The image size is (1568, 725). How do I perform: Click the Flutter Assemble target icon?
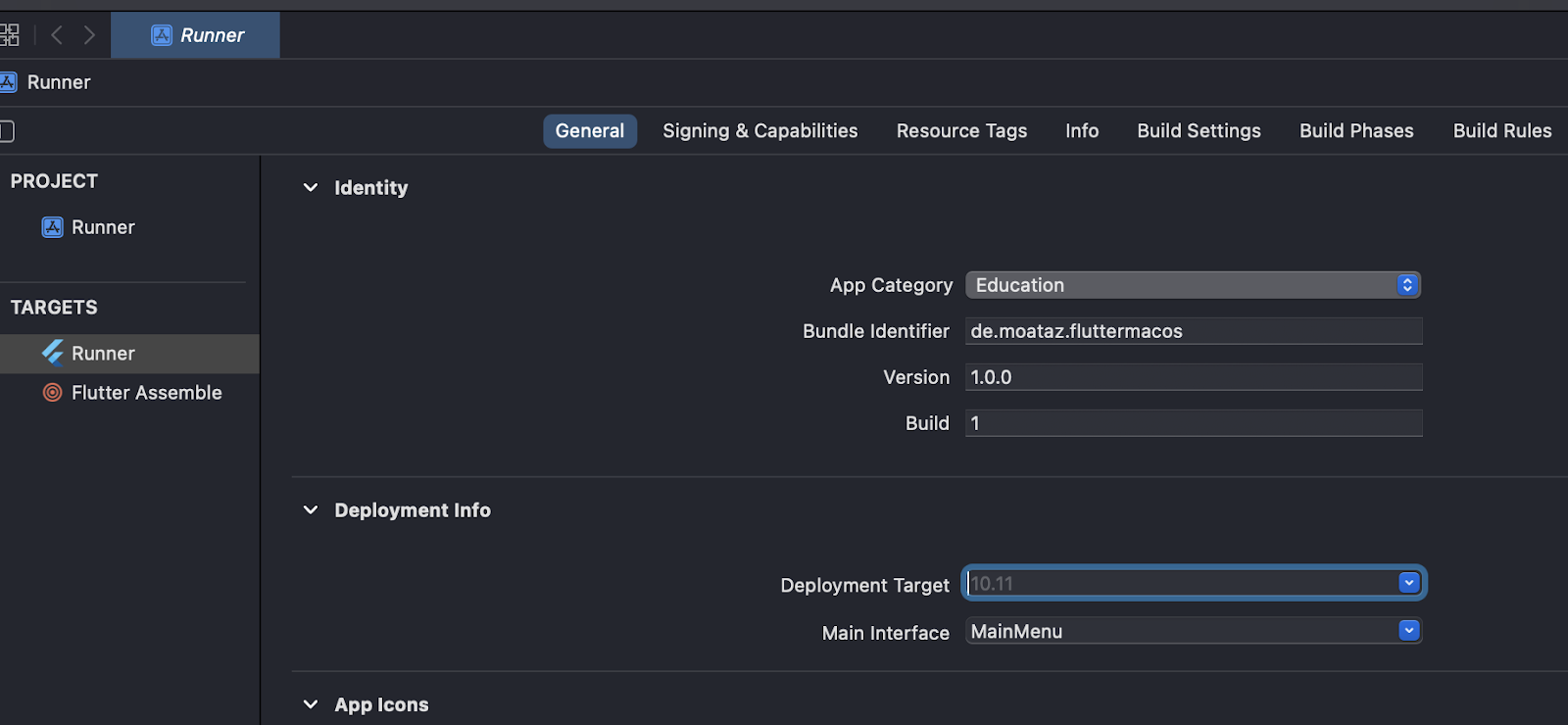click(53, 393)
